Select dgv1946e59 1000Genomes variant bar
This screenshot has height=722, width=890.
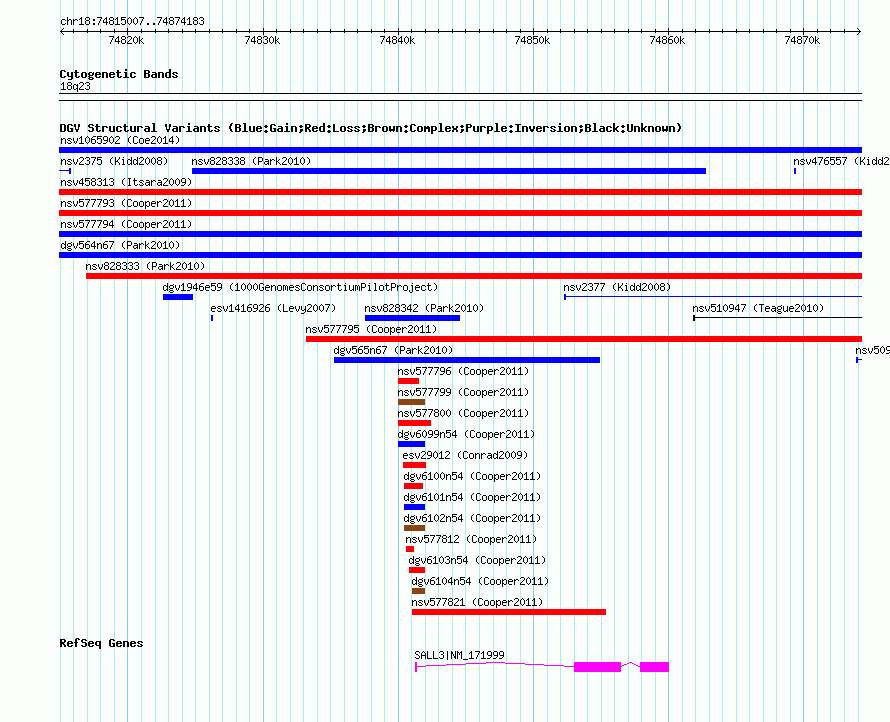178,297
